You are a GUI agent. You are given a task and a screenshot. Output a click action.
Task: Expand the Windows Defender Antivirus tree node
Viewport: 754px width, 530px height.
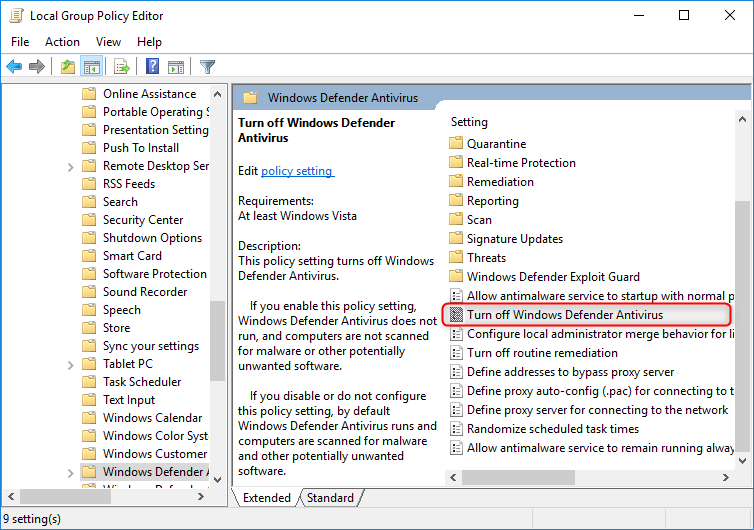[71, 472]
